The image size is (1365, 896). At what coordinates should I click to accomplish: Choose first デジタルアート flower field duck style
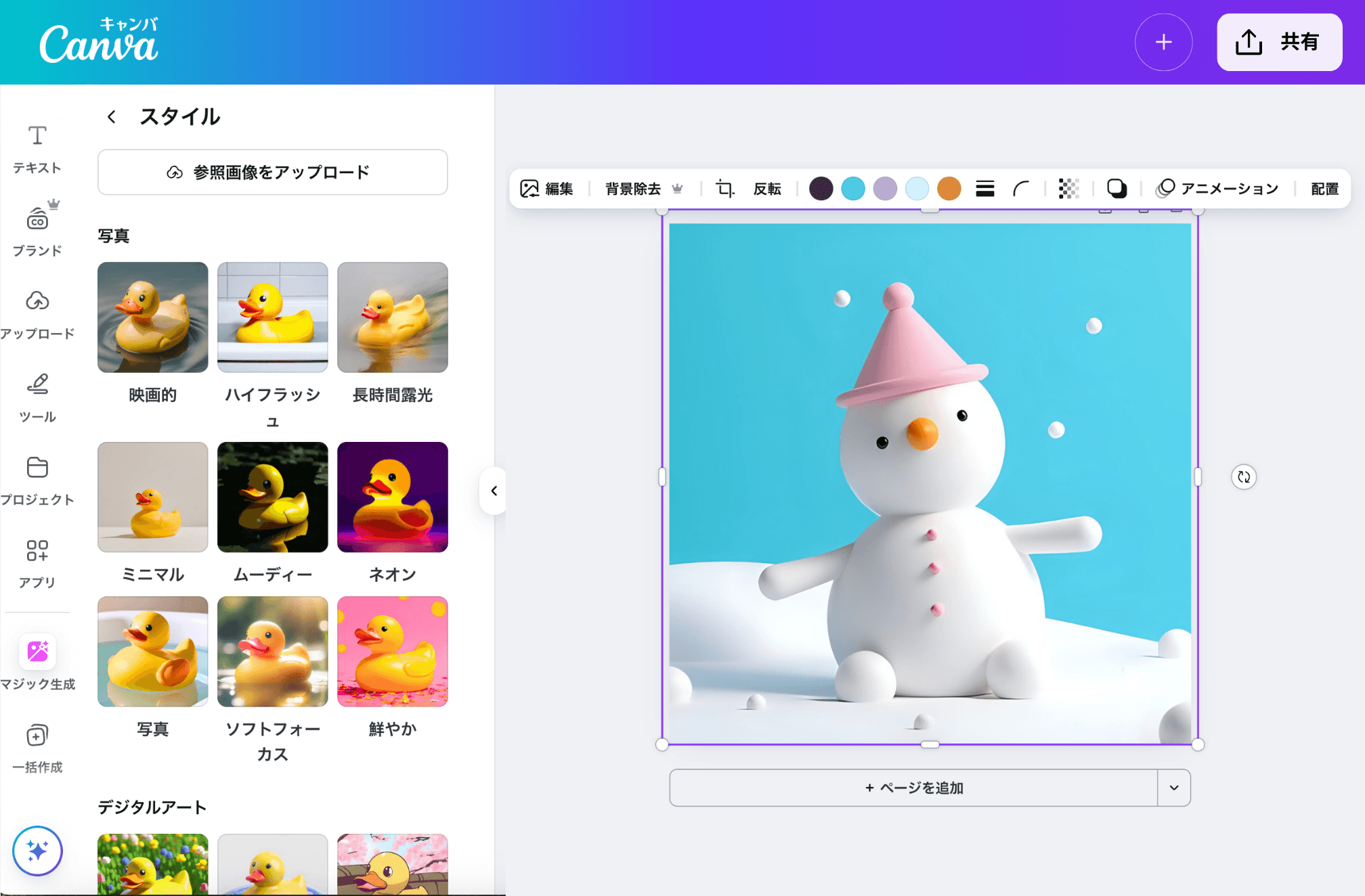(x=152, y=864)
